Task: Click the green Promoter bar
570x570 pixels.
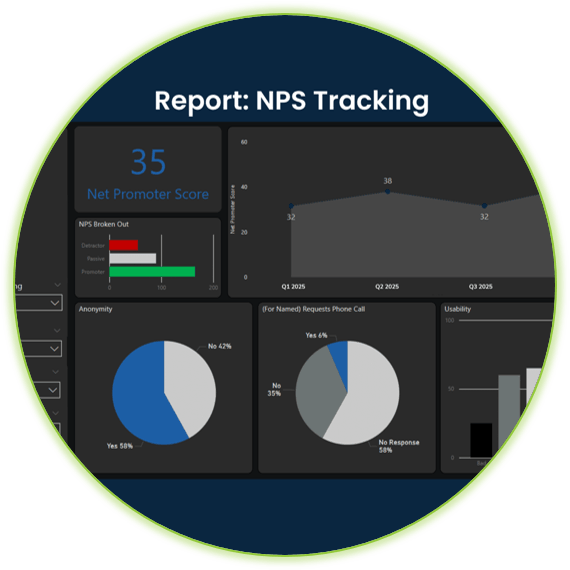Action: tap(152, 272)
